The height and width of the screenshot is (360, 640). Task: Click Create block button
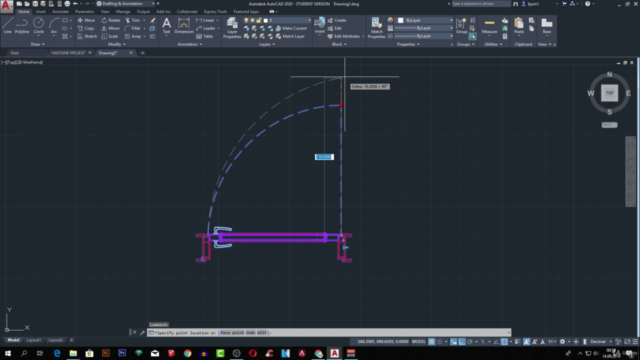[337, 20]
